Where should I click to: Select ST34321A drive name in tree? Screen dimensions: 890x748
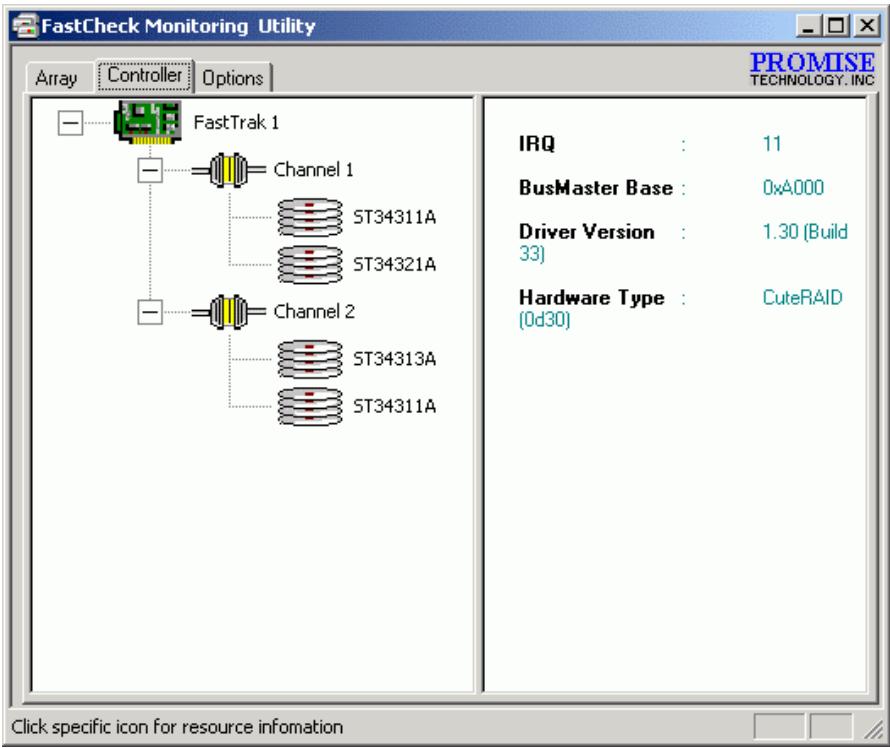(394, 264)
